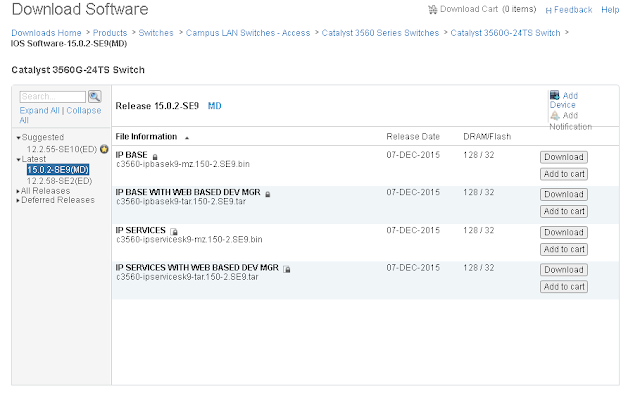Screen dimensions: 640x408
Task: Expand the All Releases node
Action: click(x=18, y=191)
